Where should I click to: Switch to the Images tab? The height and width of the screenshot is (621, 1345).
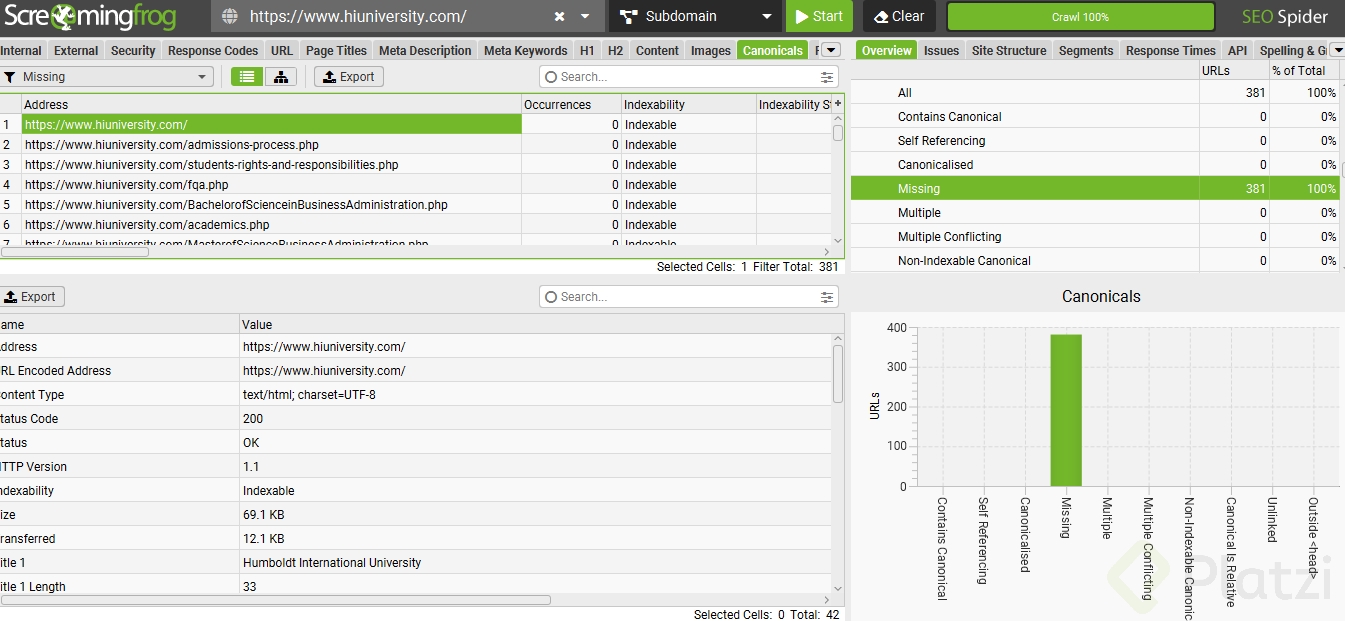pos(711,51)
